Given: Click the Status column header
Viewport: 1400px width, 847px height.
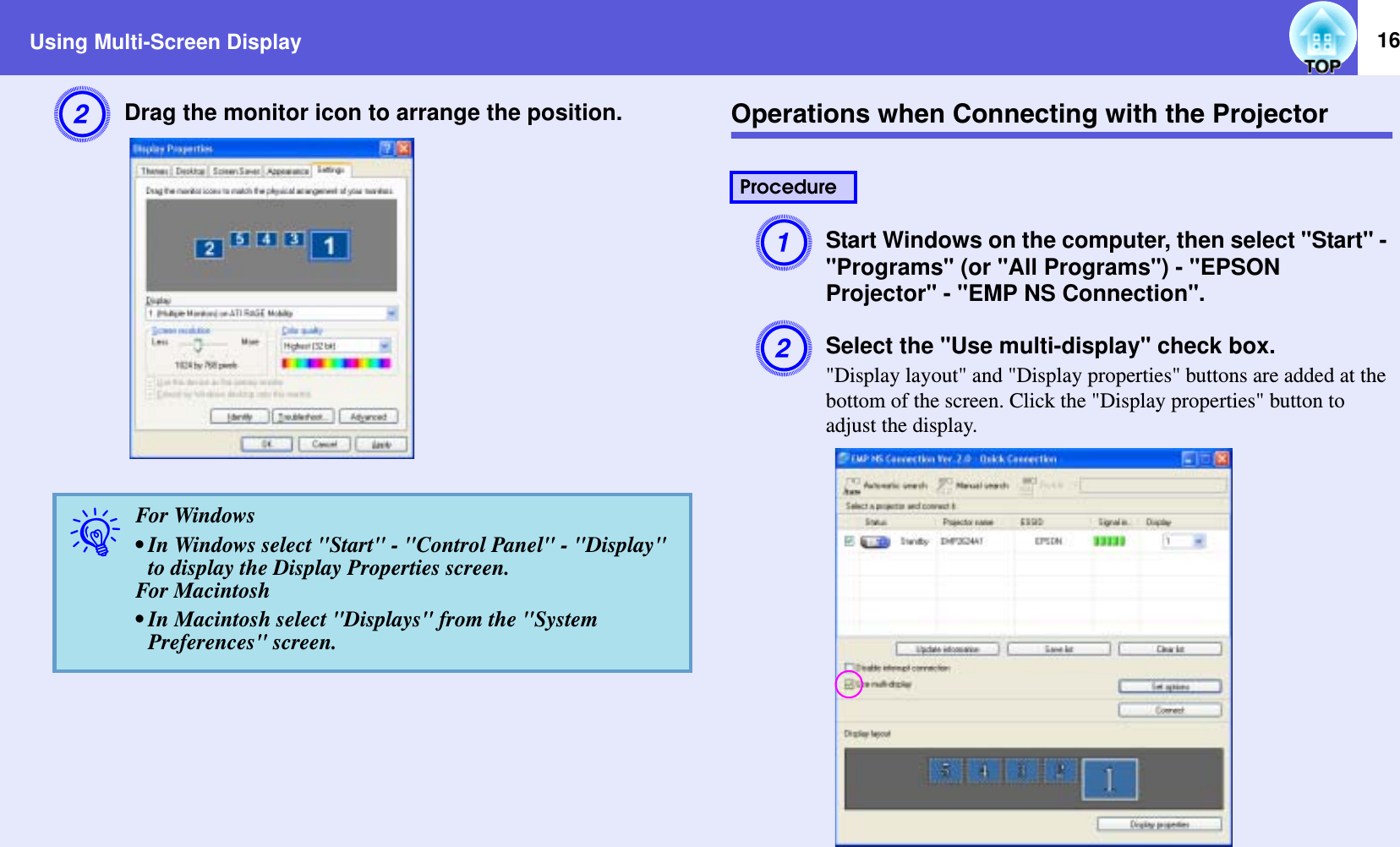Looking at the screenshot, I should [x=876, y=522].
